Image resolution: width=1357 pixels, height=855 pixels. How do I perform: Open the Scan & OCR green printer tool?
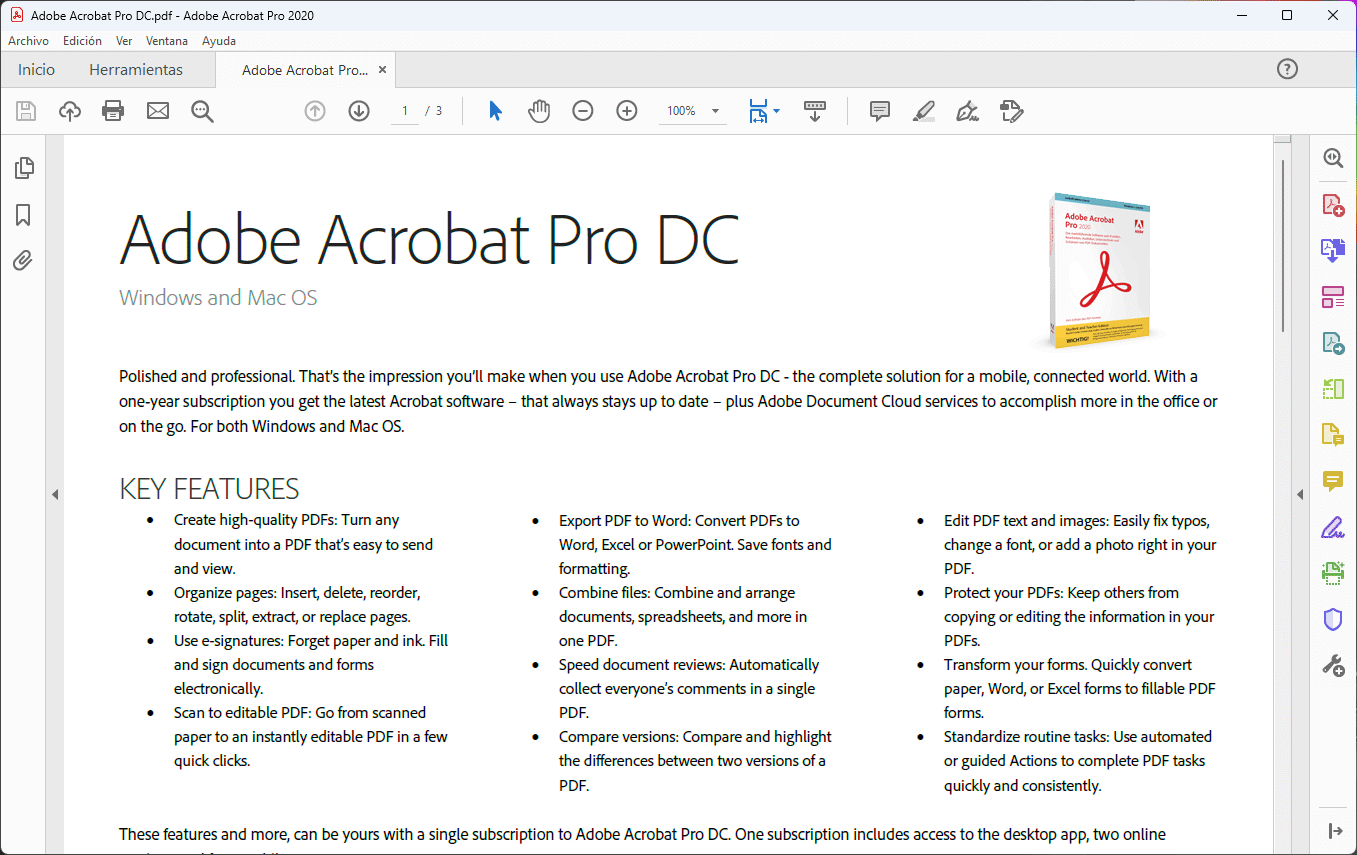pyautogui.click(x=1333, y=573)
